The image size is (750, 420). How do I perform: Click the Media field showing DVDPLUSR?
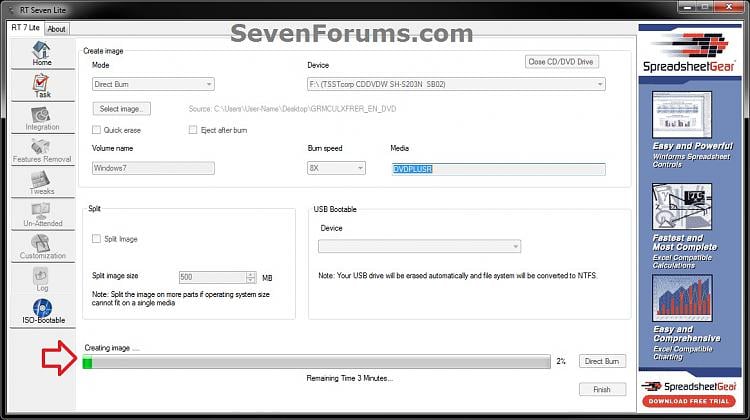tap(498, 169)
